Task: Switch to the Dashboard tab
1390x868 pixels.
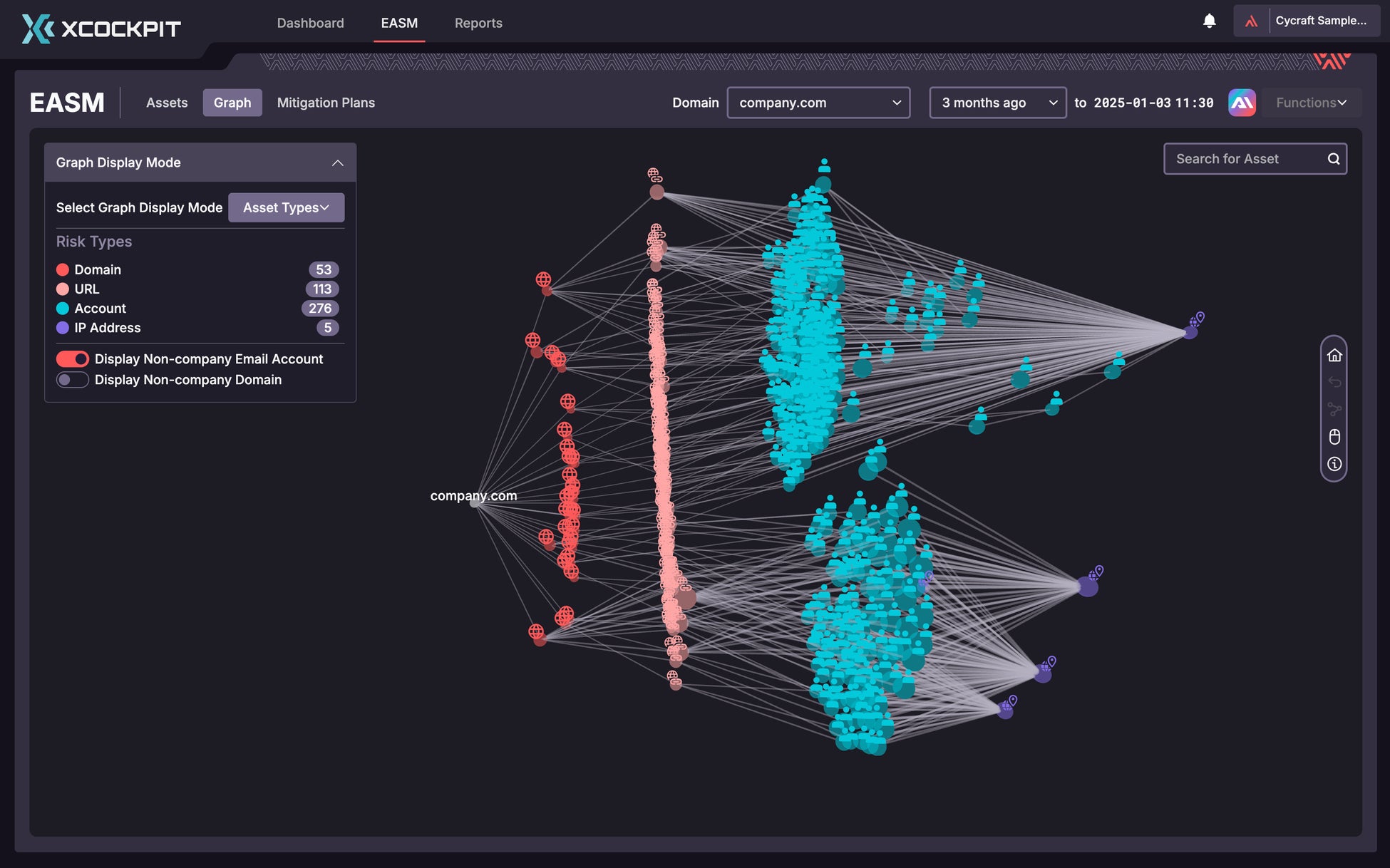Action: coord(310,23)
